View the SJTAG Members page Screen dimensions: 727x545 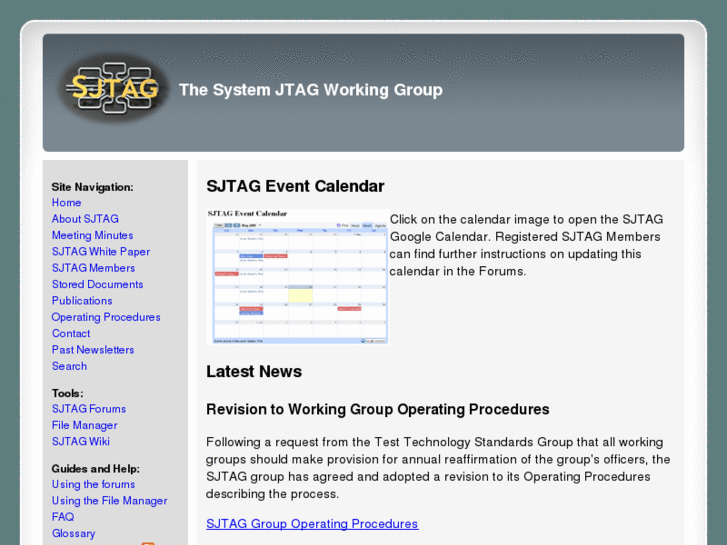click(93, 268)
